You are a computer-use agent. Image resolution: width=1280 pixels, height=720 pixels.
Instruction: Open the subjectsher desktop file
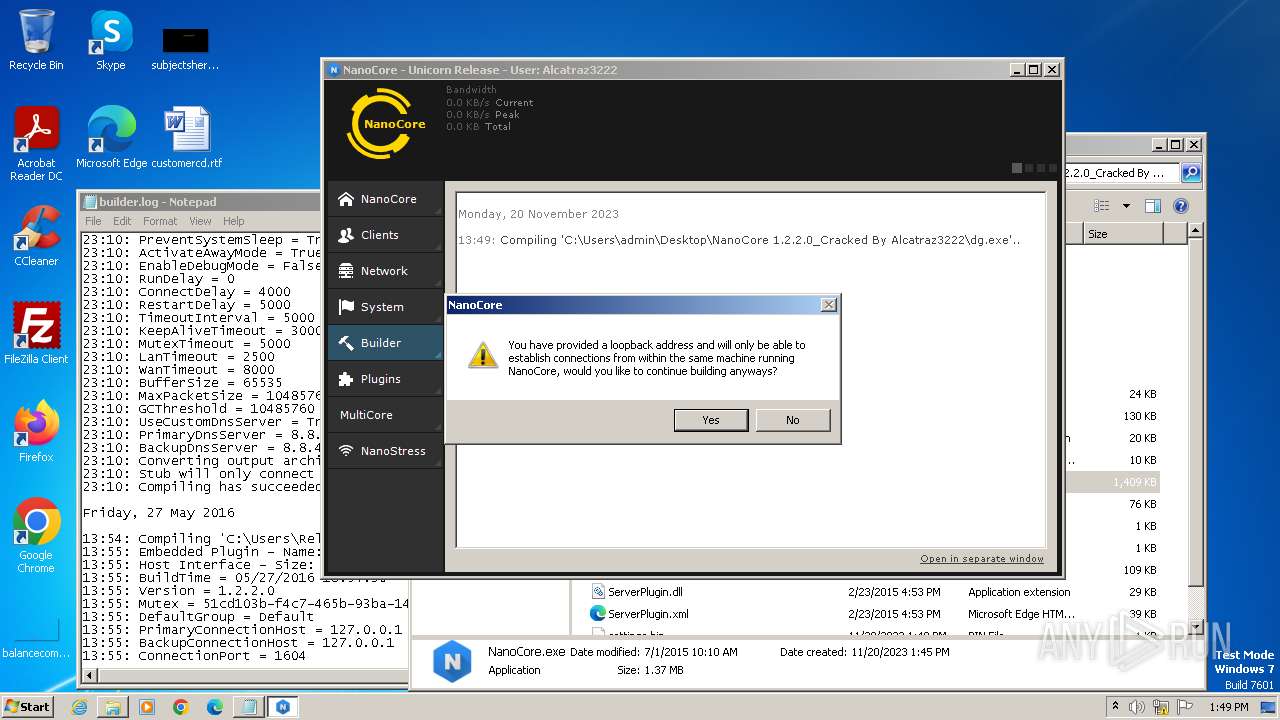[x=185, y=49]
